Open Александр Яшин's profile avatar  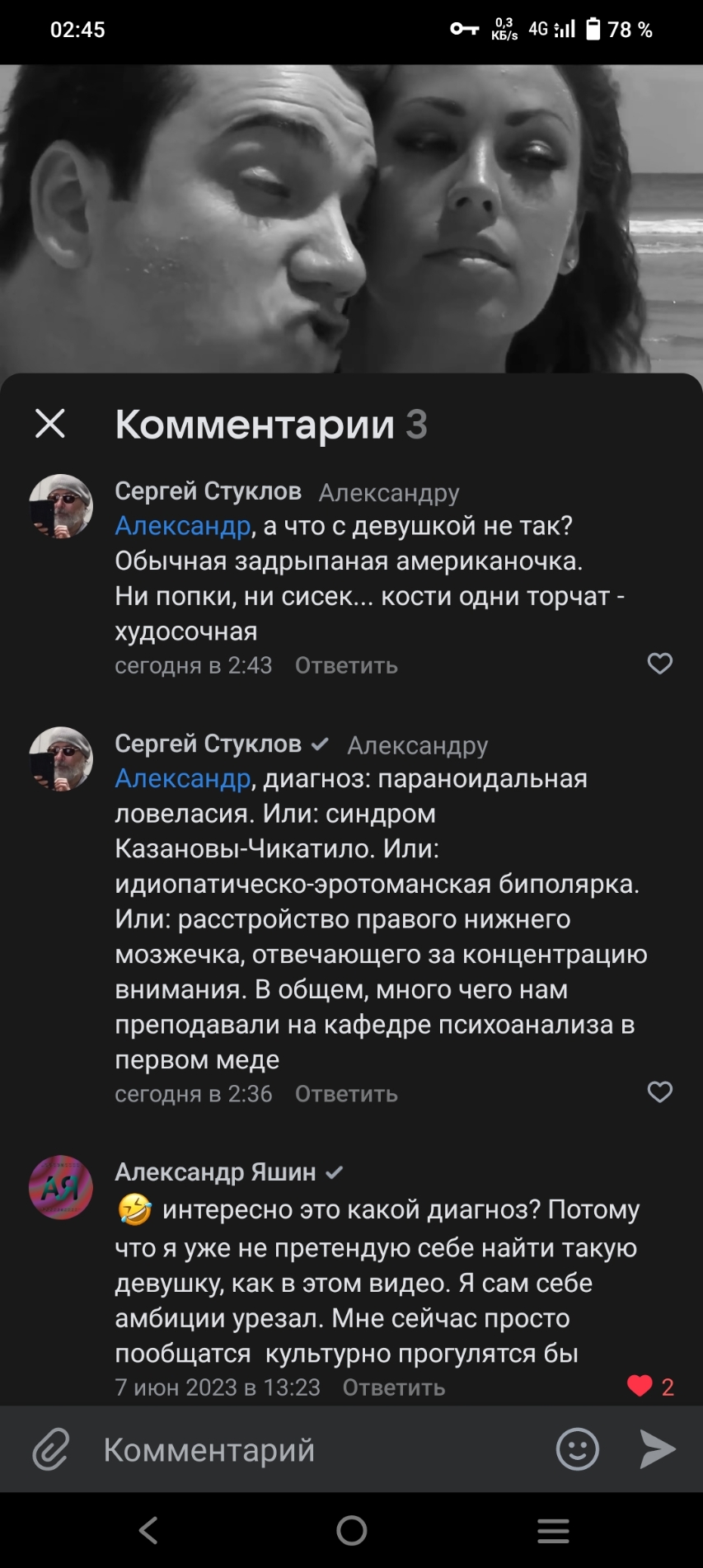tap(61, 1187)
